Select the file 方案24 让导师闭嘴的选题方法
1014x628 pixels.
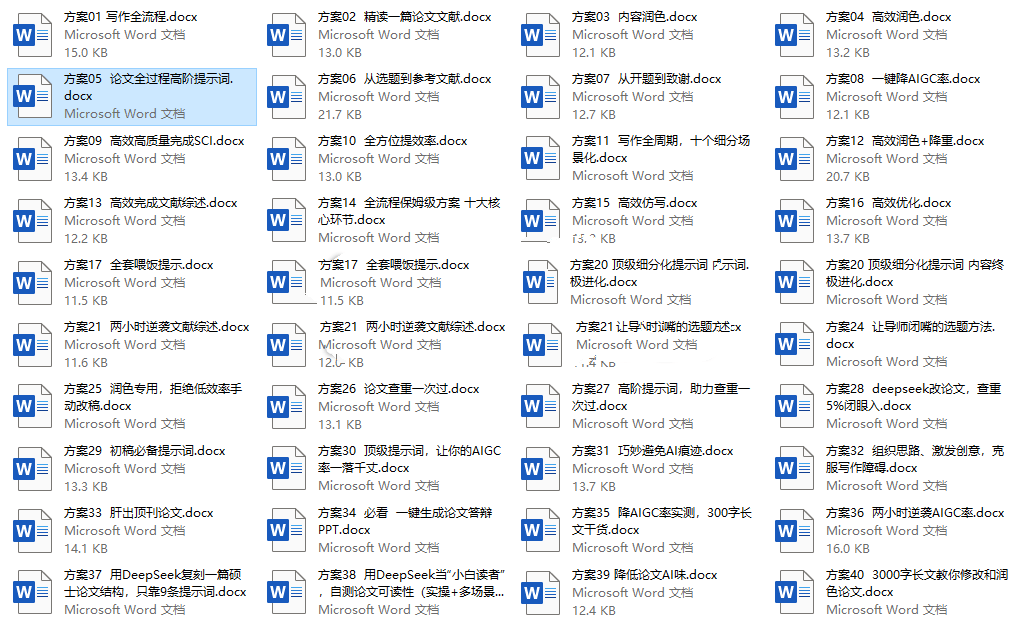(892, 344)
